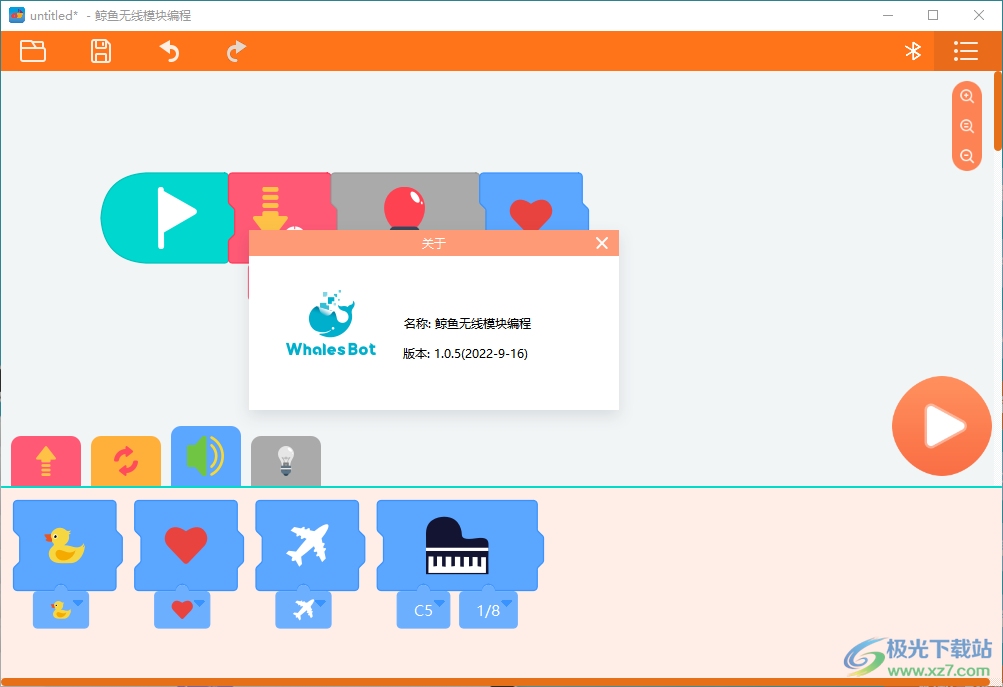
Task: Run the program with the orange play button
Action: point(941,425)
